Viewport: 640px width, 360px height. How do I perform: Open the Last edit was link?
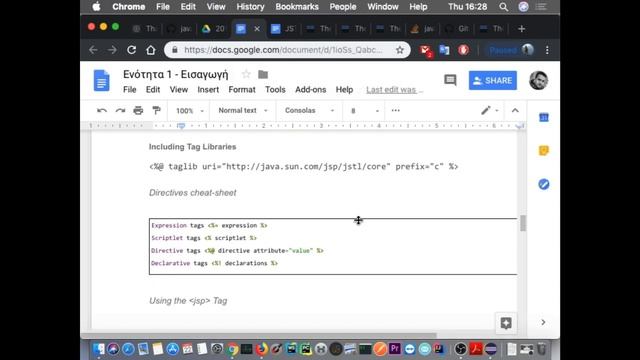394,90
